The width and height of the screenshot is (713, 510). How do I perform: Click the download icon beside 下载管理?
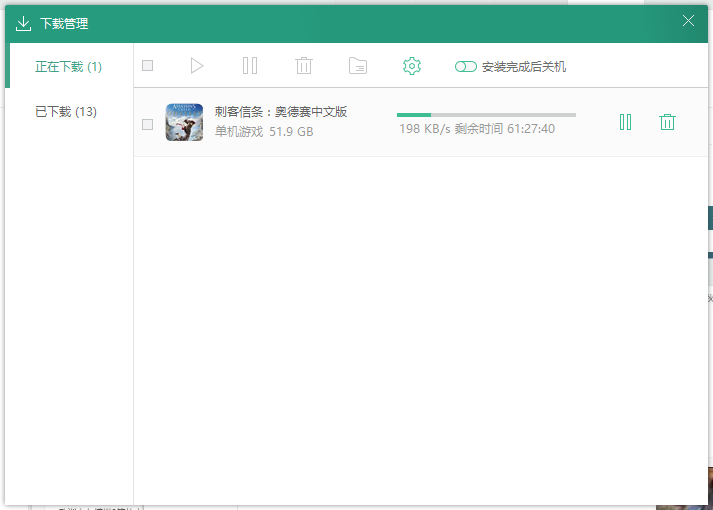click(x=23, y=24)
